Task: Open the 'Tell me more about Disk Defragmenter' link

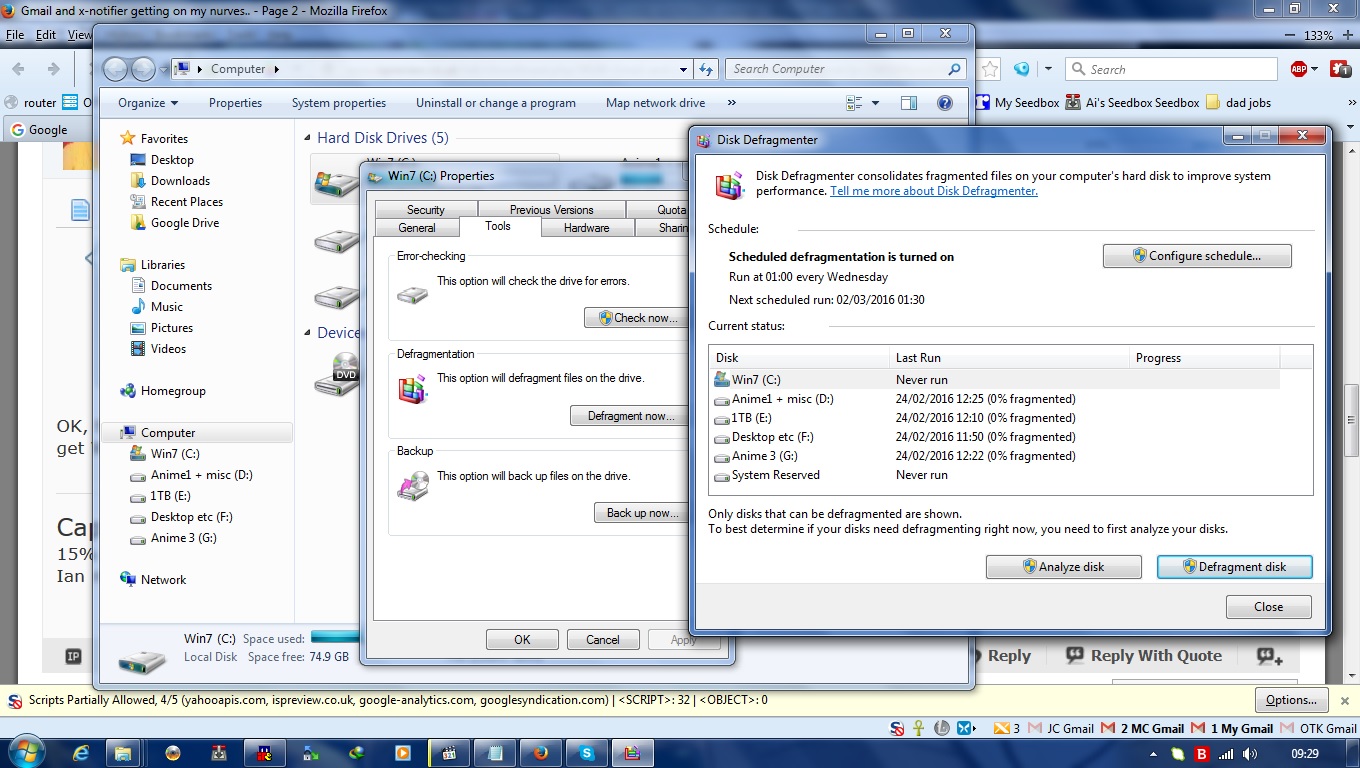Action: [933, 191]
